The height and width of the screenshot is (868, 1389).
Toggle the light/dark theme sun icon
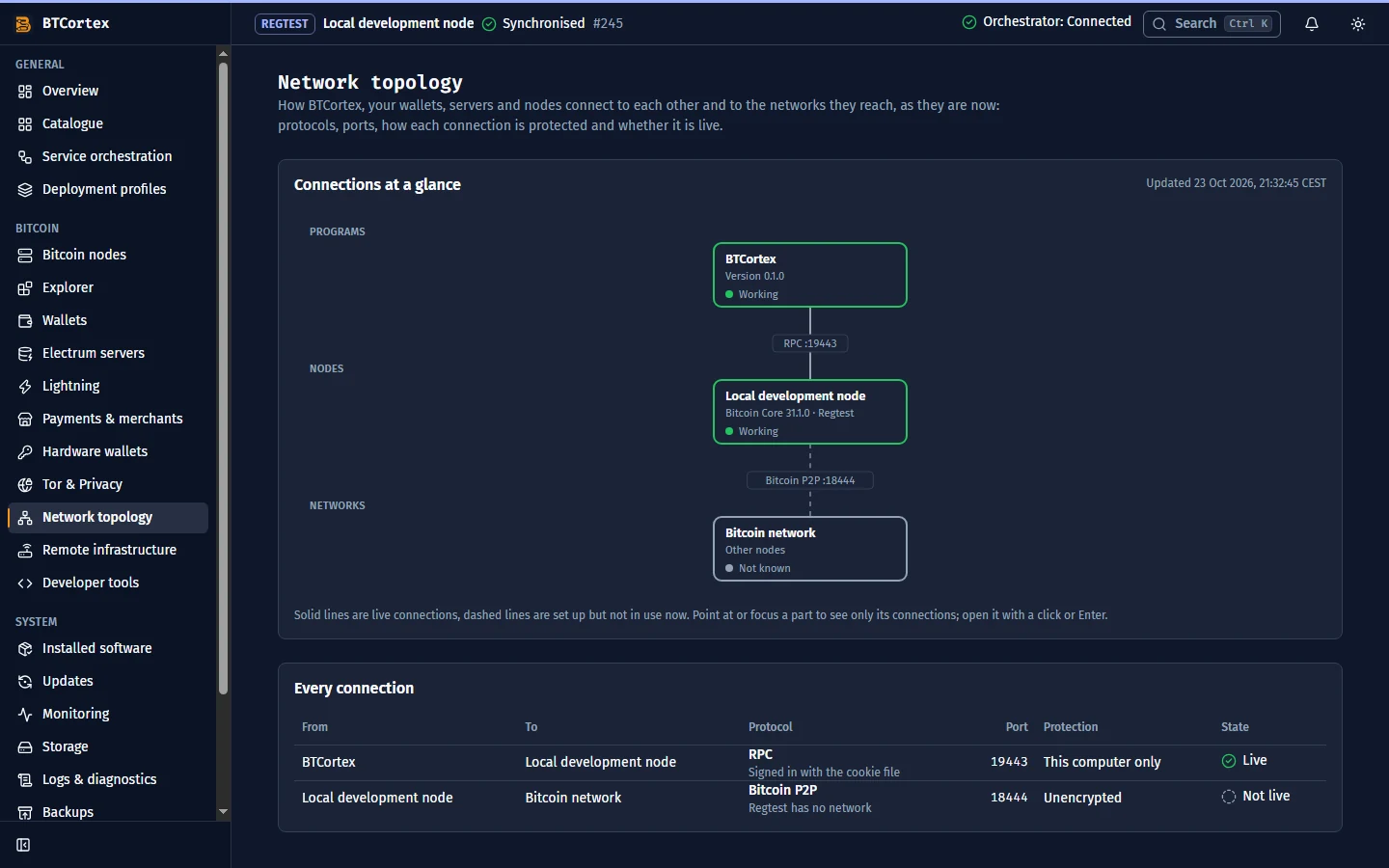(1358, 24)
